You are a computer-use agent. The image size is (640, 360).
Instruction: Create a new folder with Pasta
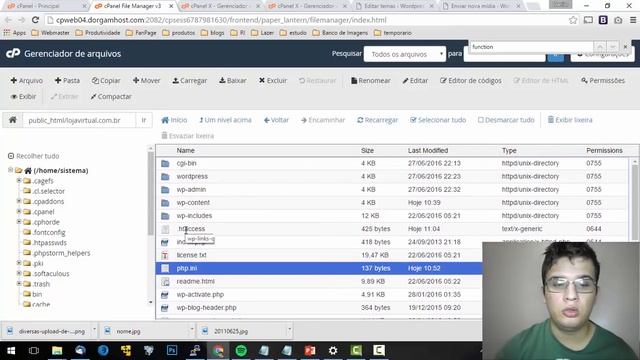pyautogui.click(x=67, y=81)
